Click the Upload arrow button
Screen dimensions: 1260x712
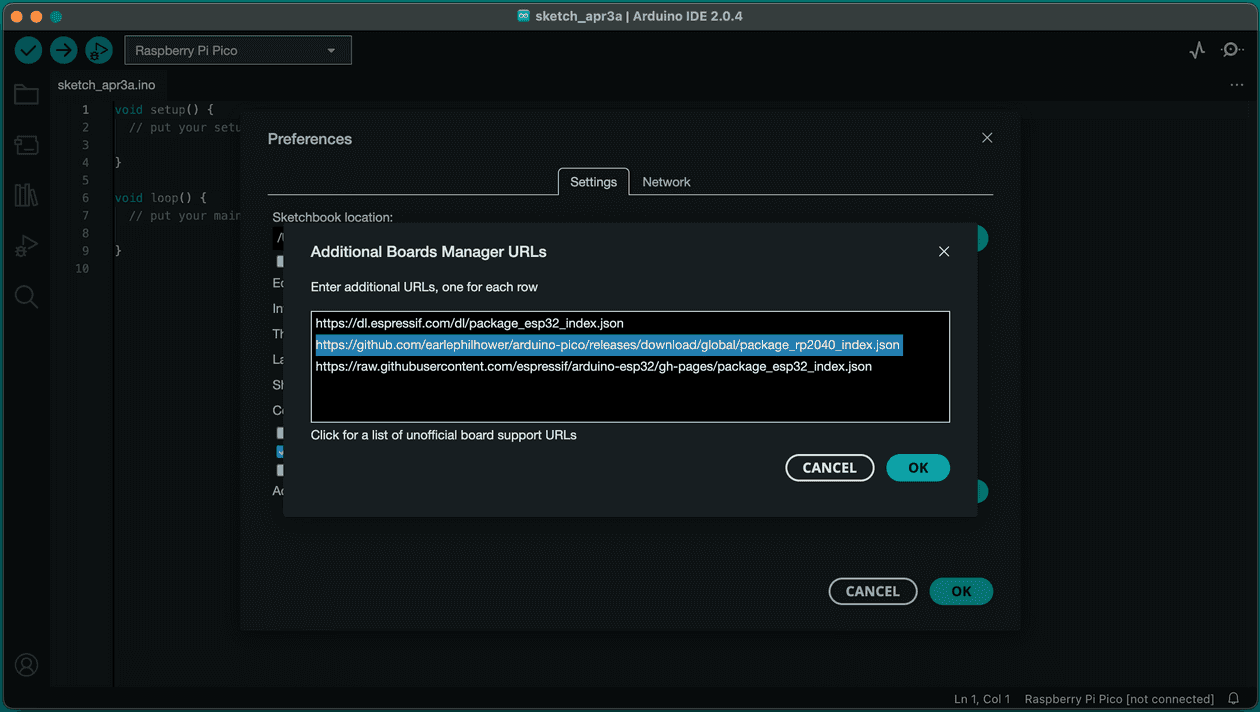[64, 50]
